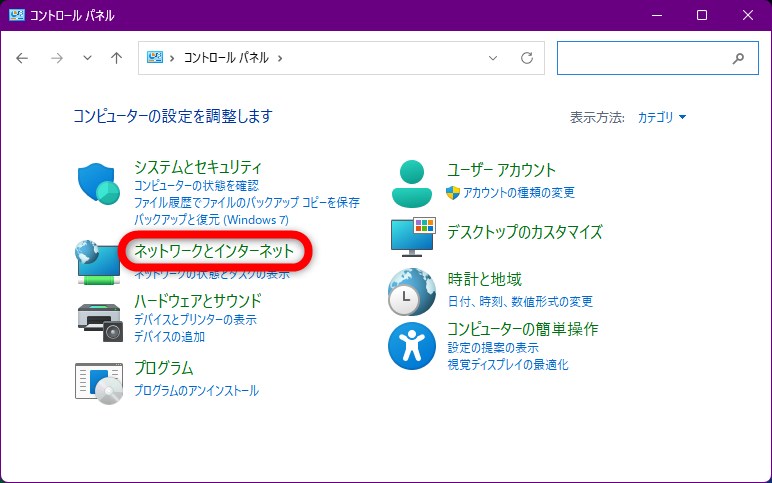Click the back navigation arrow

tap(23, 58)
